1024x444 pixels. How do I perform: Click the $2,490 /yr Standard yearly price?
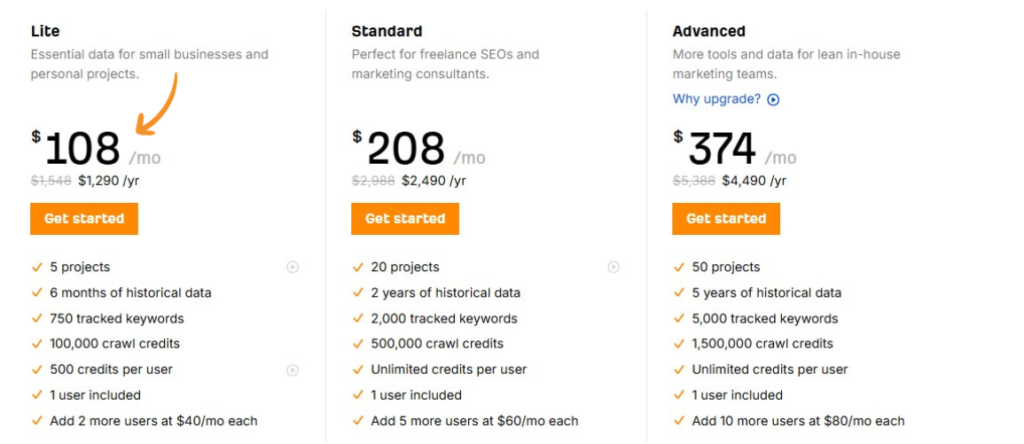point(434,181)
